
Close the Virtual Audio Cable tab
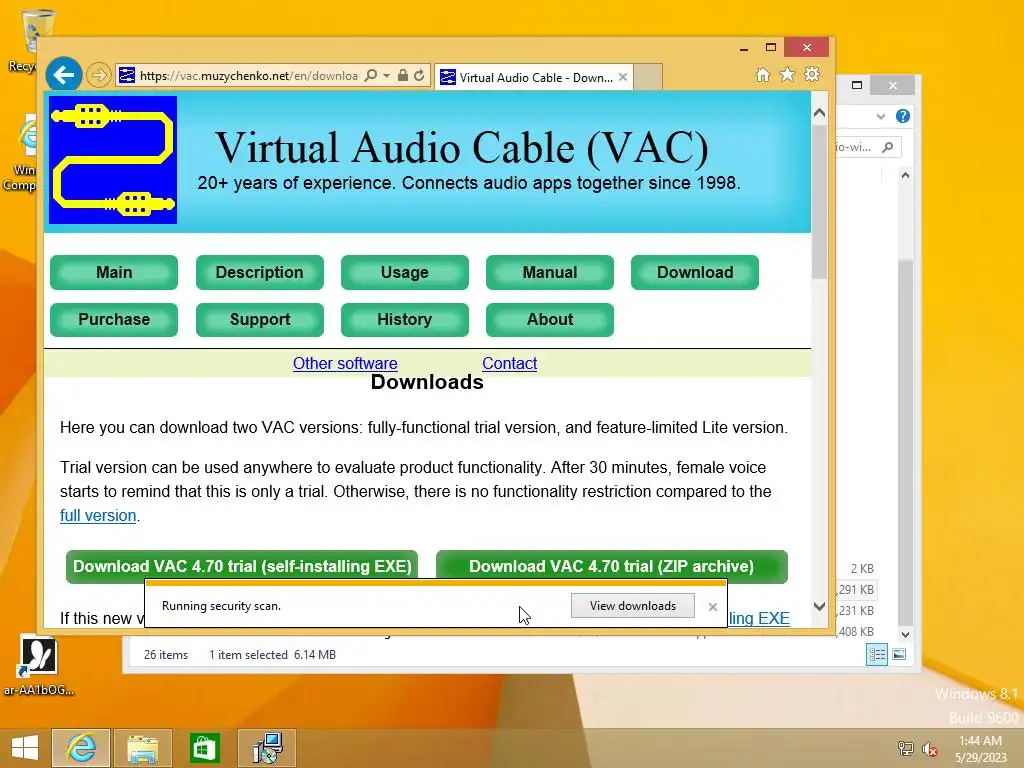[623, 77]
